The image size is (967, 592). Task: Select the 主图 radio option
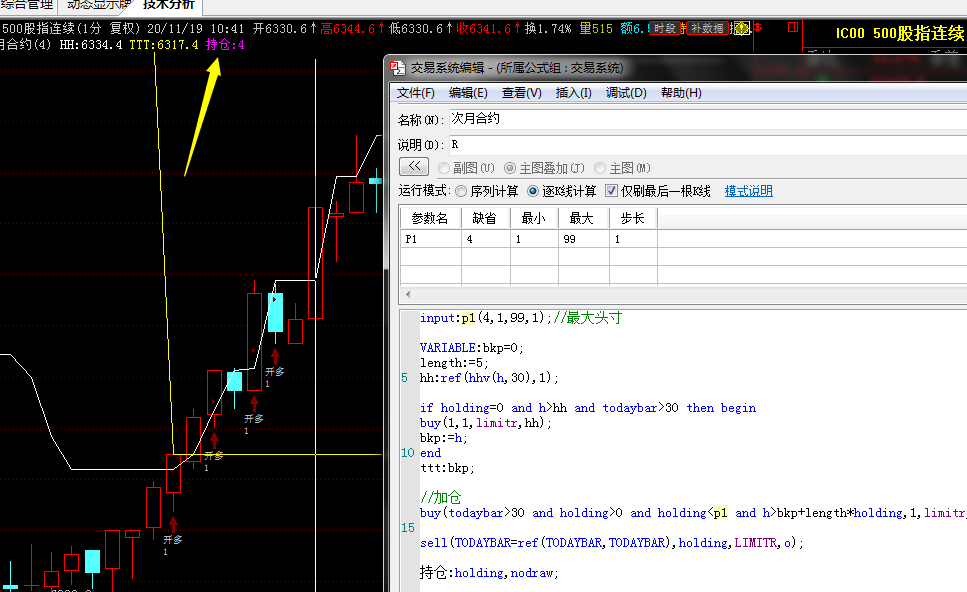[x=622, y=168]
